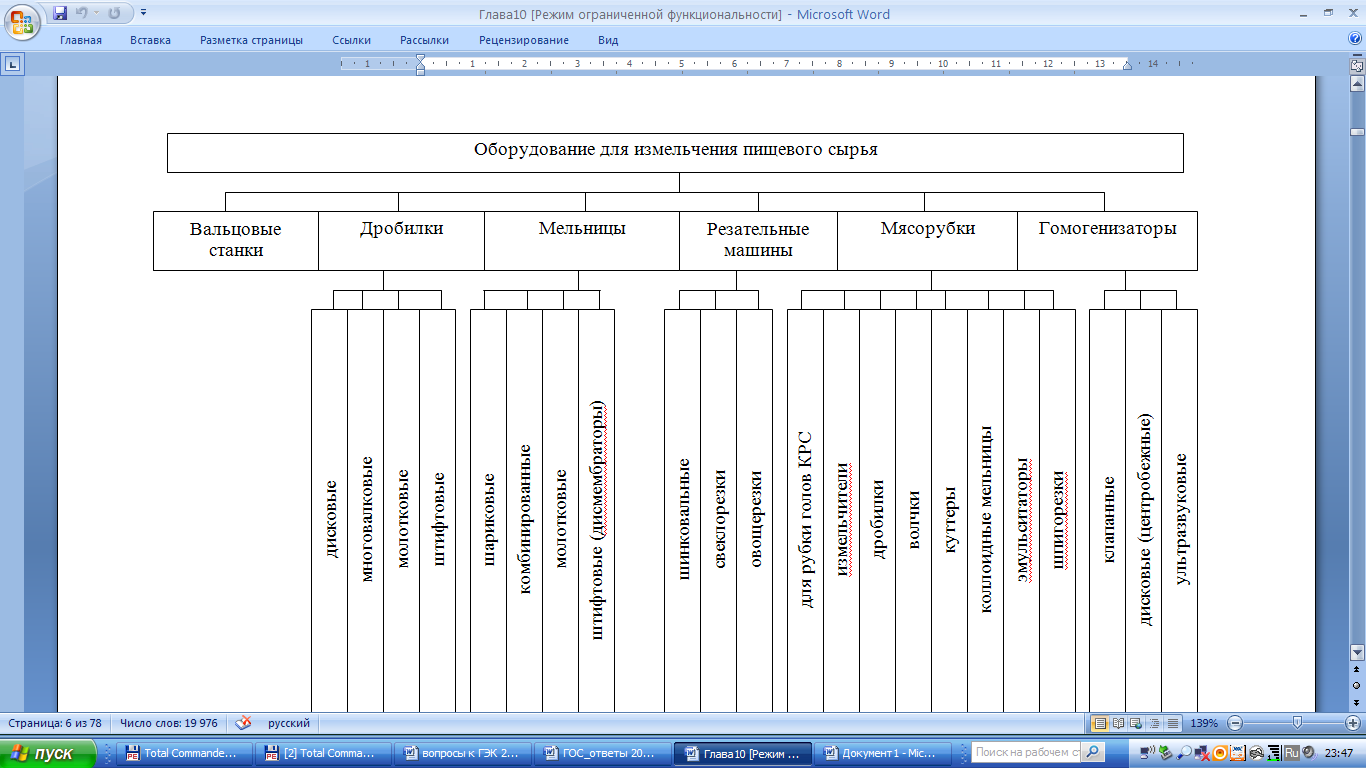The height and width of the screenshot is (768, 1366).
Task: Click the 'Резательные машины' box
Action: [758, 240]
